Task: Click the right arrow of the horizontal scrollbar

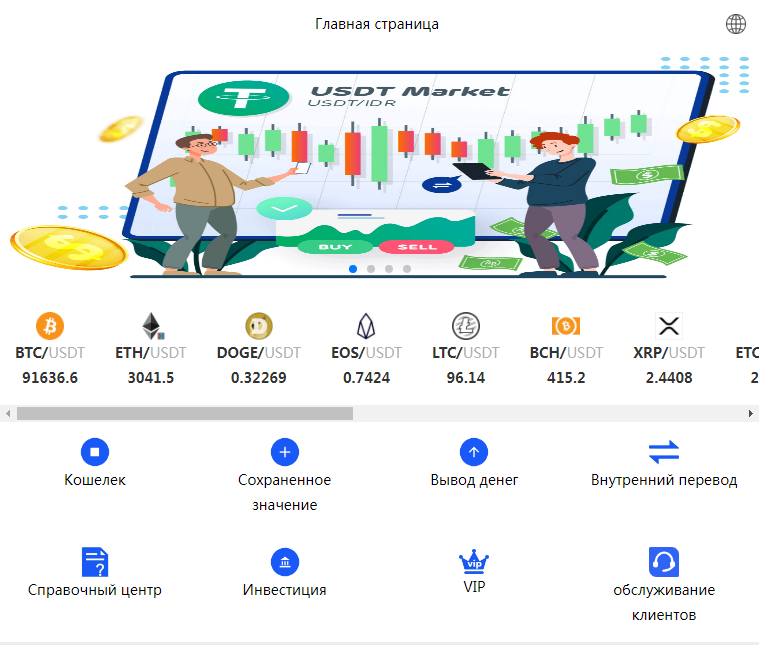Action: pos(751,413)
